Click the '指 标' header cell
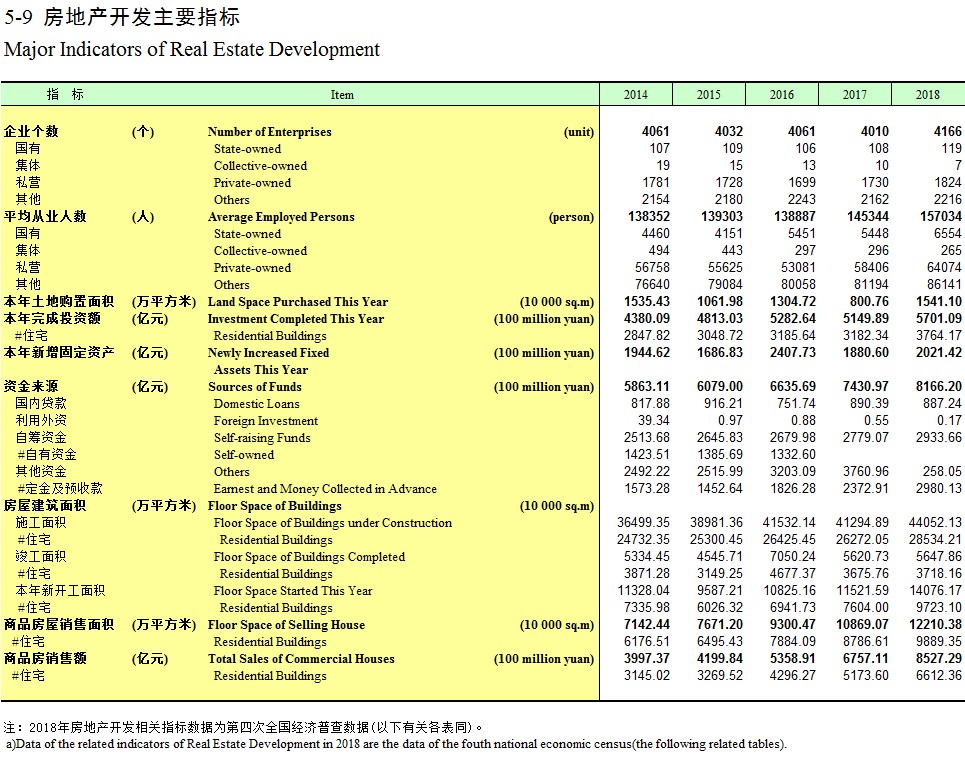 [65, 94]
